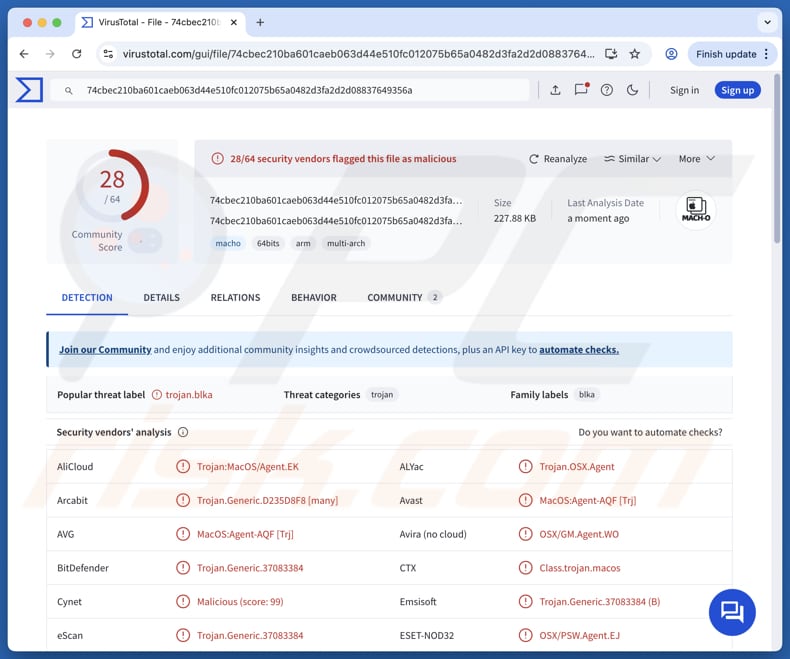Image resolution: width=790 pixels, height=659 pixels.
Task: Click the VirusTotal logo icon
Action: tap(29, 90)
